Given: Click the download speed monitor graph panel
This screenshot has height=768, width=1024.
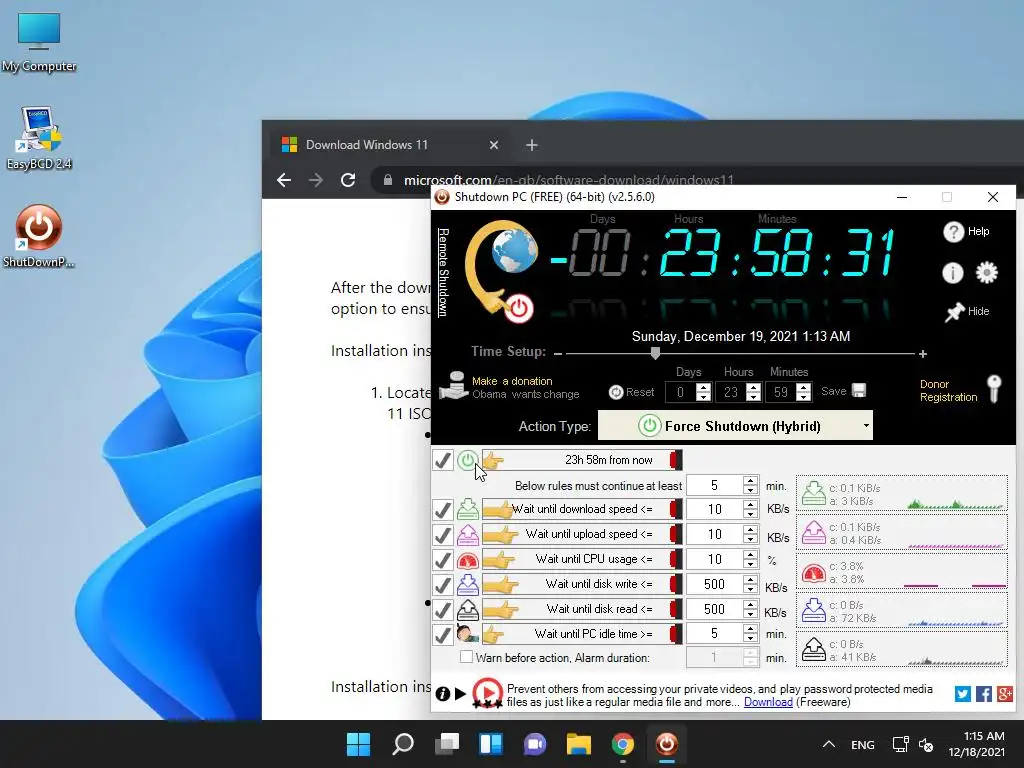Looking at the screenshot, I should click(x=902, y=494).
